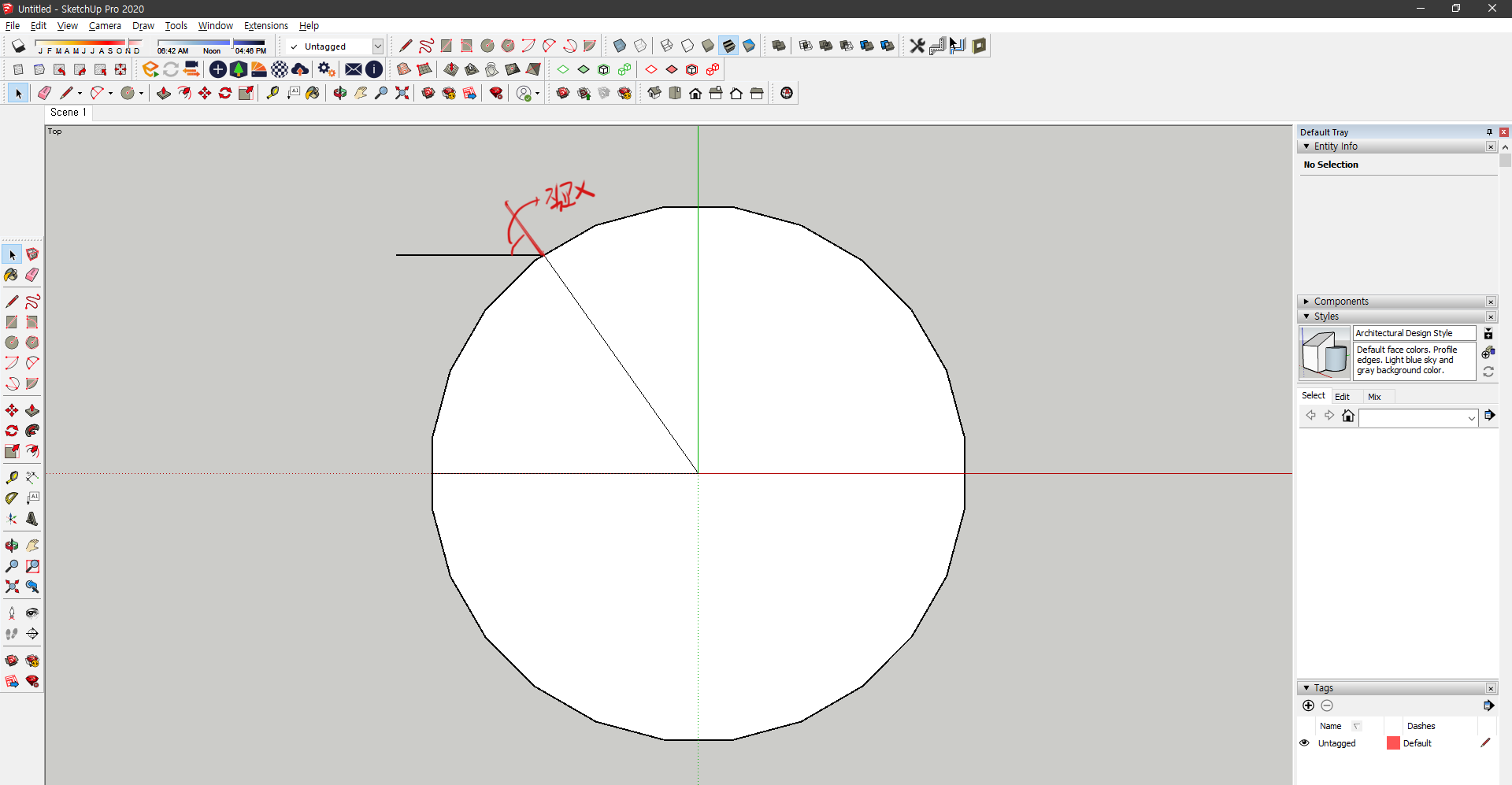Enable Shaded With Textures style
Viewport: 1512px width, 785px height.
[728, 46]
